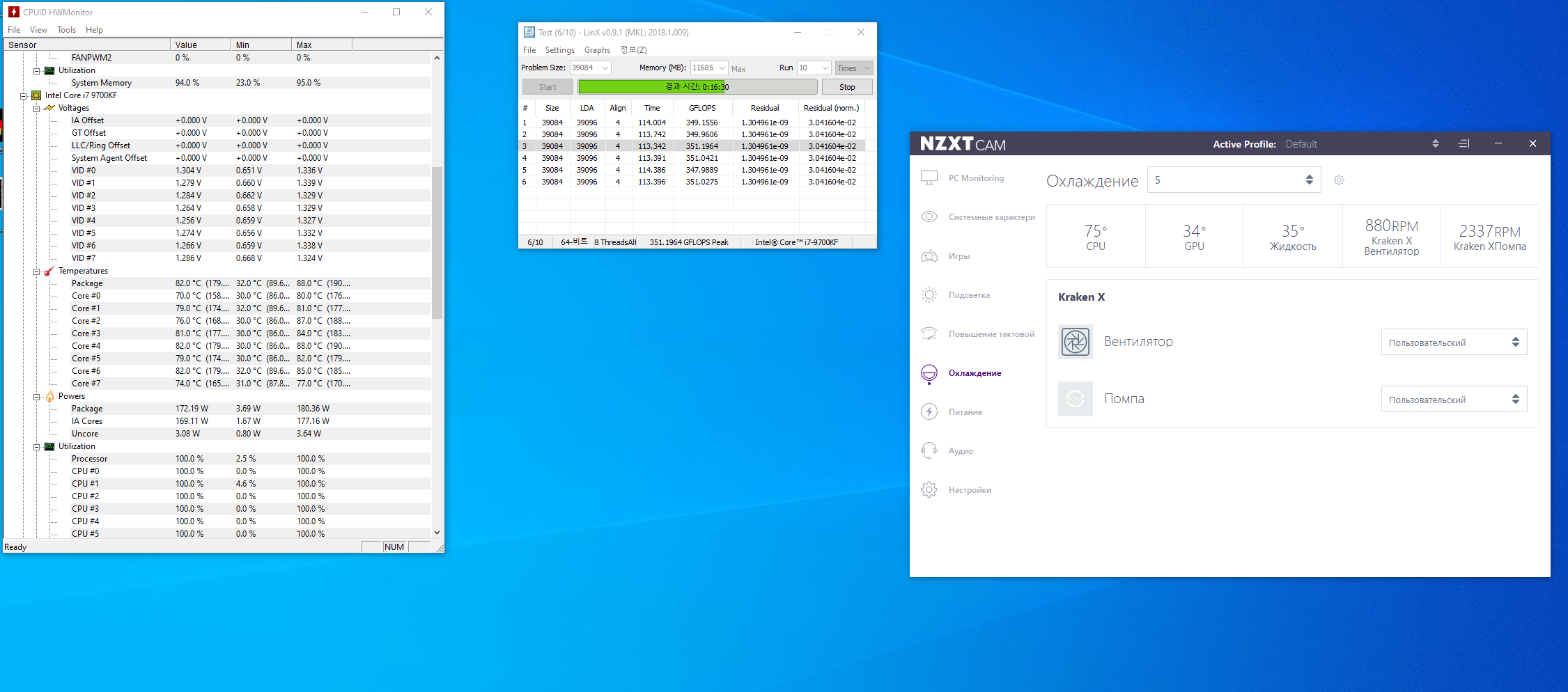Click the Max memory link in LinX
The width and height of the screenshot is (1568, 692).
[x=738, y=68]
